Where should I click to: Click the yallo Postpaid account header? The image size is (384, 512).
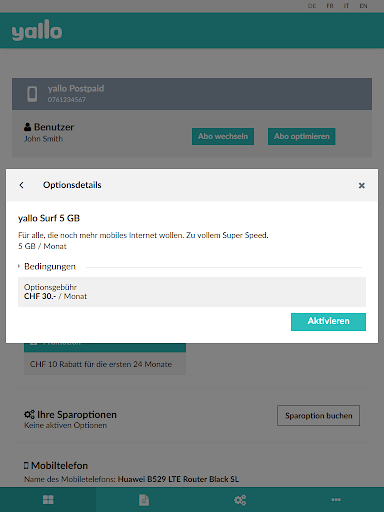point(192,94)
